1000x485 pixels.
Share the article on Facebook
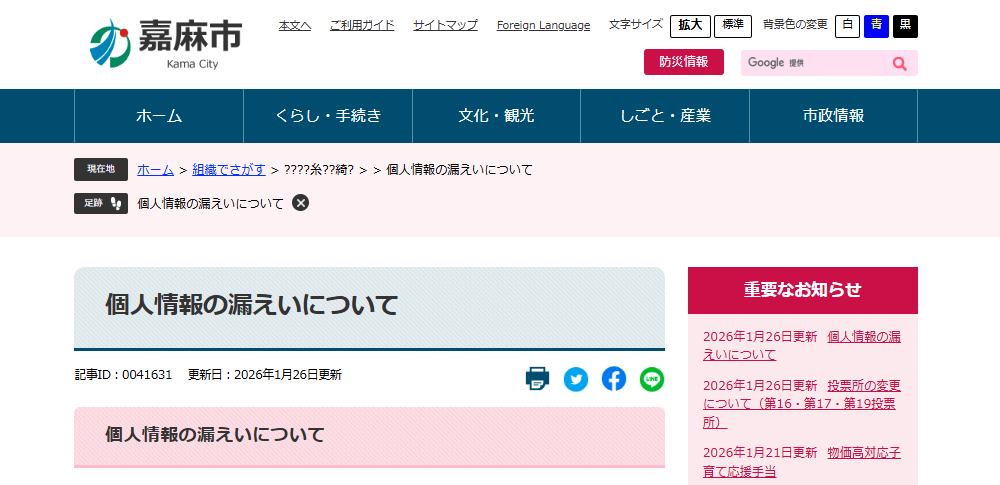coord(614,379)
